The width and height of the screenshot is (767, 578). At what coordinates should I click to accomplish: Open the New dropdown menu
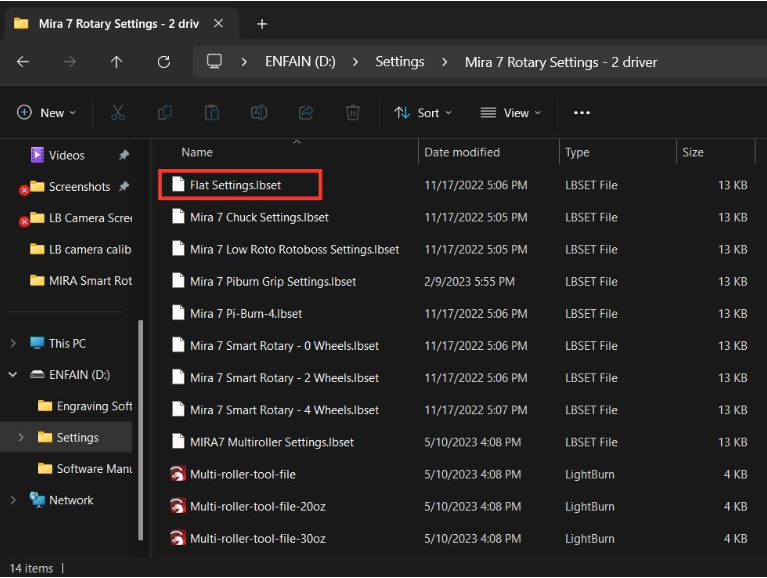coord(47,113)
